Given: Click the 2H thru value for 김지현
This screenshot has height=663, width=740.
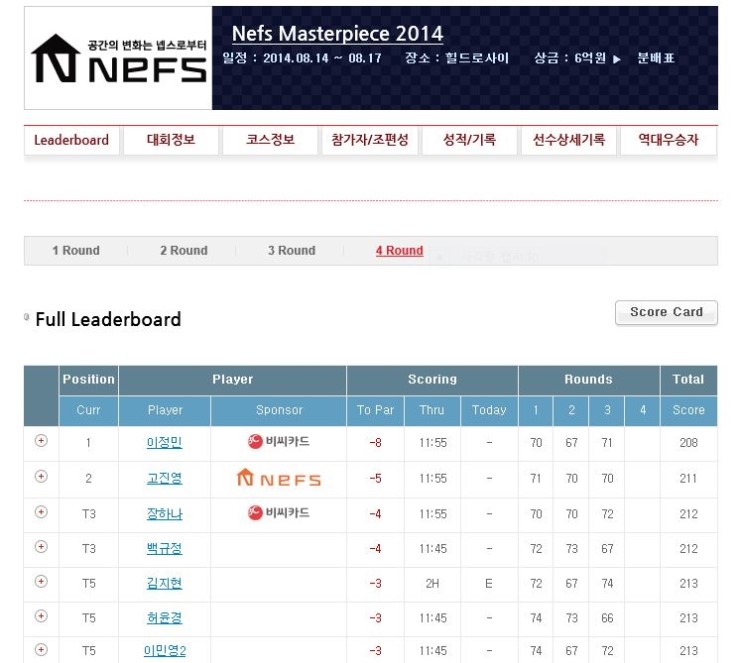Looking at the screenshot, I should tap(432, 584).
